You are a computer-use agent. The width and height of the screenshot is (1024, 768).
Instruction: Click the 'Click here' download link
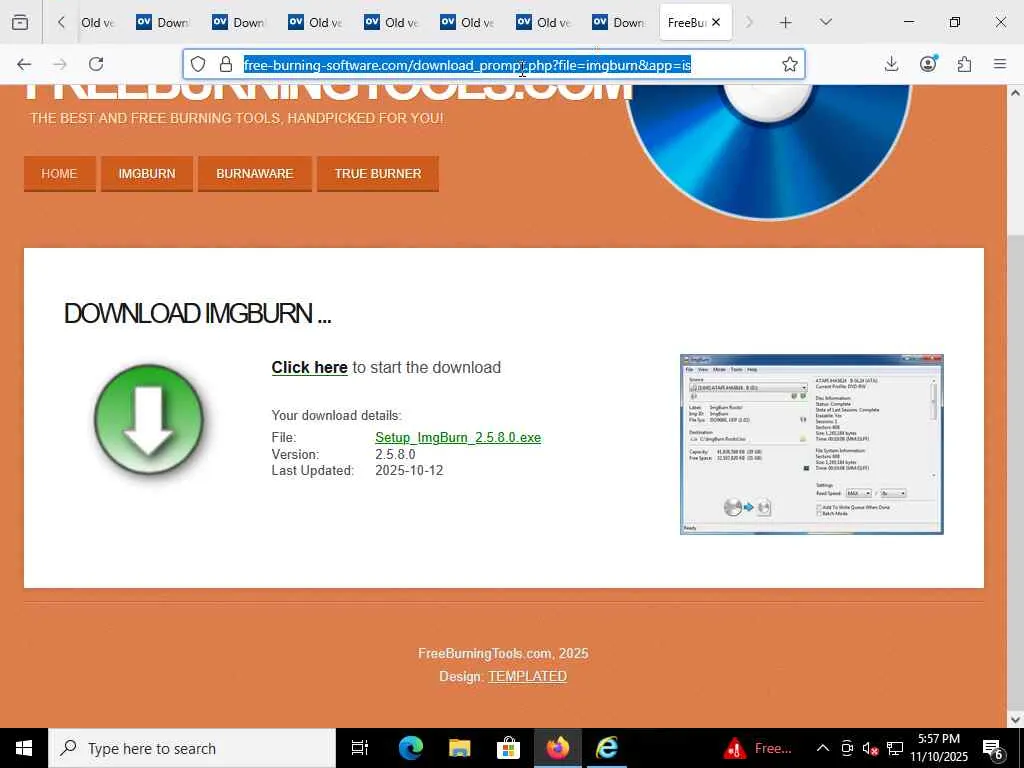coord(310,368)
